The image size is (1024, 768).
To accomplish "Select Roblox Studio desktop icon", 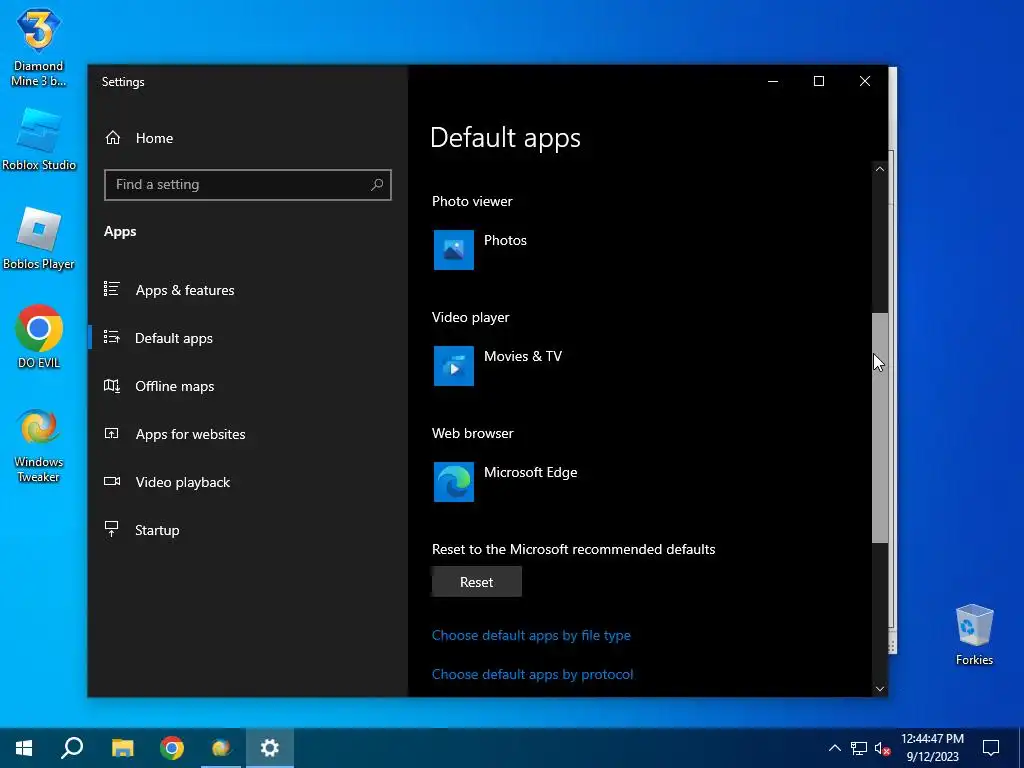I will [x=39, y=140].
